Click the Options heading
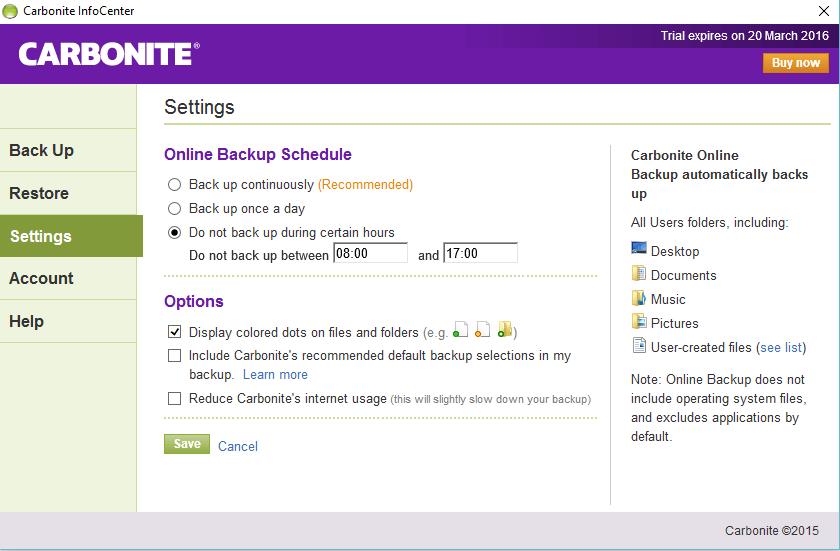Screen dimensions: 840x551 [x=194, y=301]
